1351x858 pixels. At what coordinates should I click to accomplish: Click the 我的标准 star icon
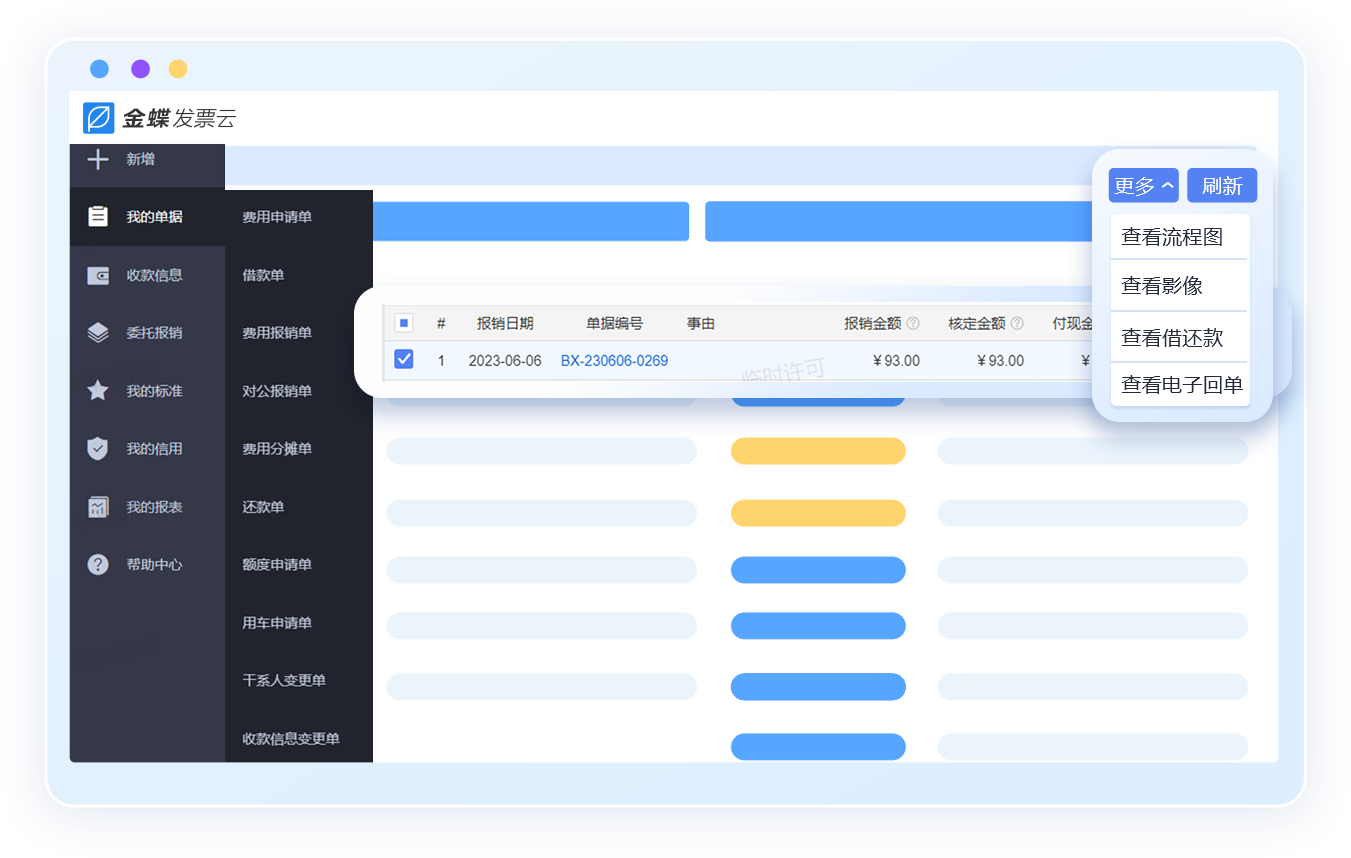pyautogui.click(x=97, y=391)
